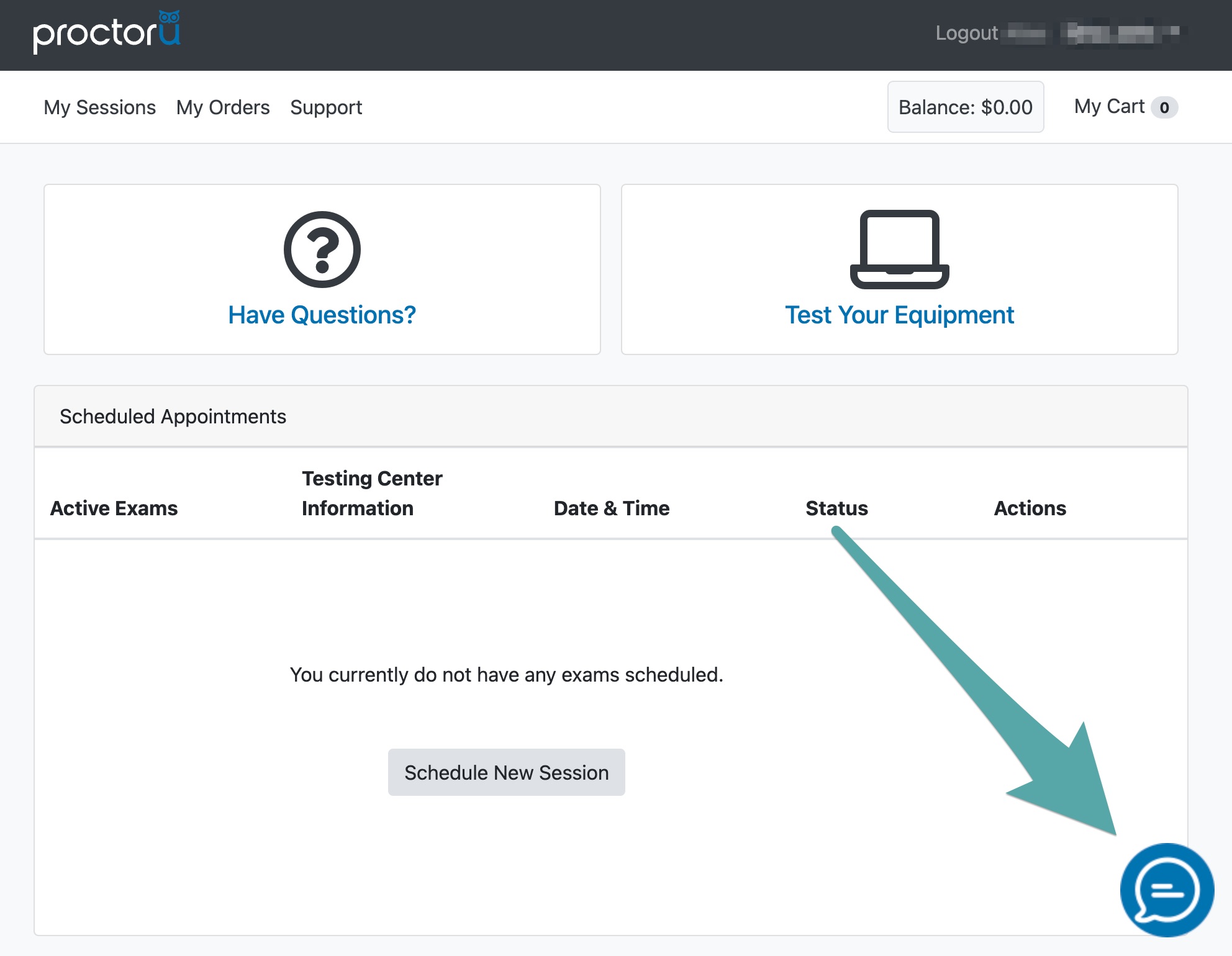The image size is (1232, 956).
Task: Click the Logout link
Action: pyautogui.click(x=966, y=33)
